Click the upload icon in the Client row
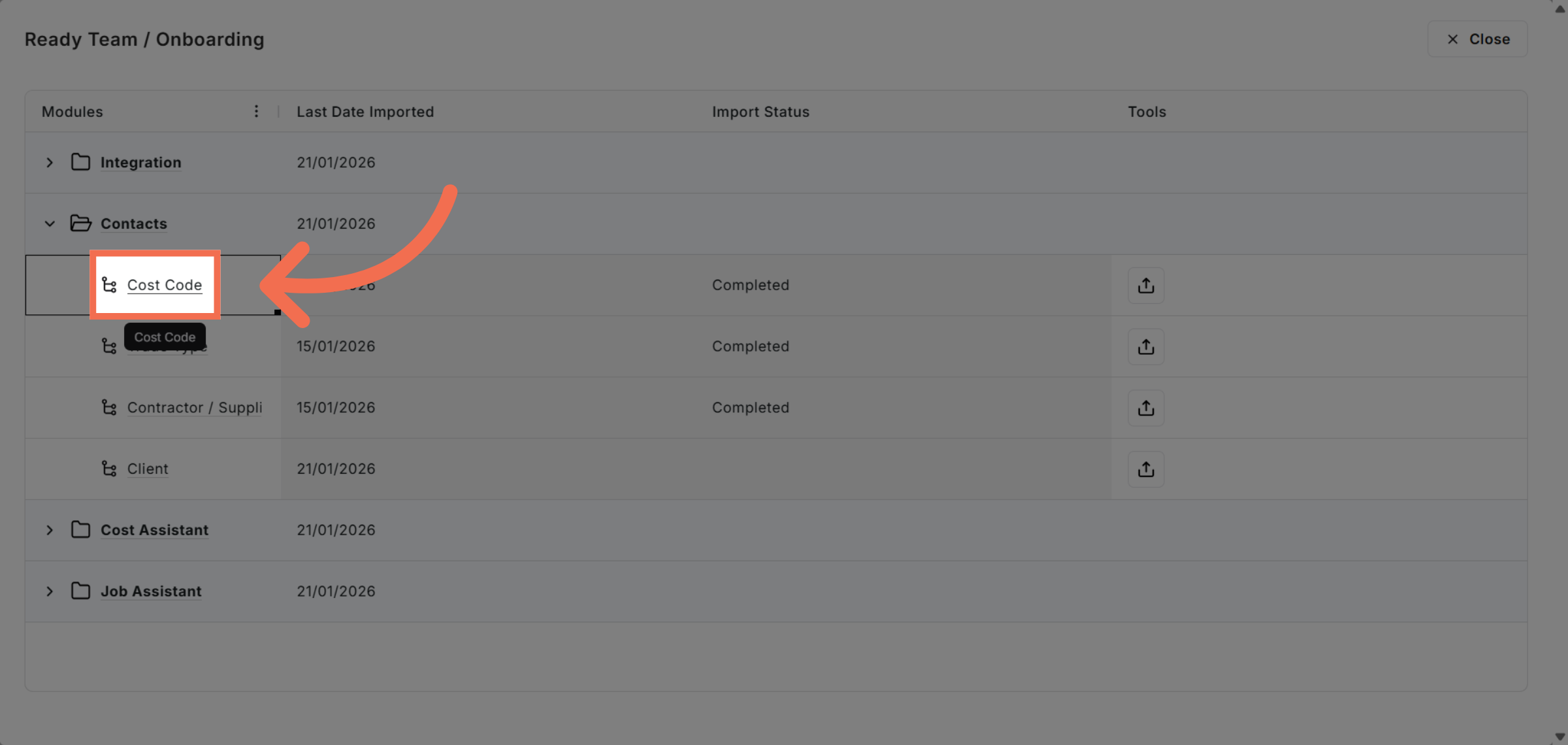 coord(1146,469)
